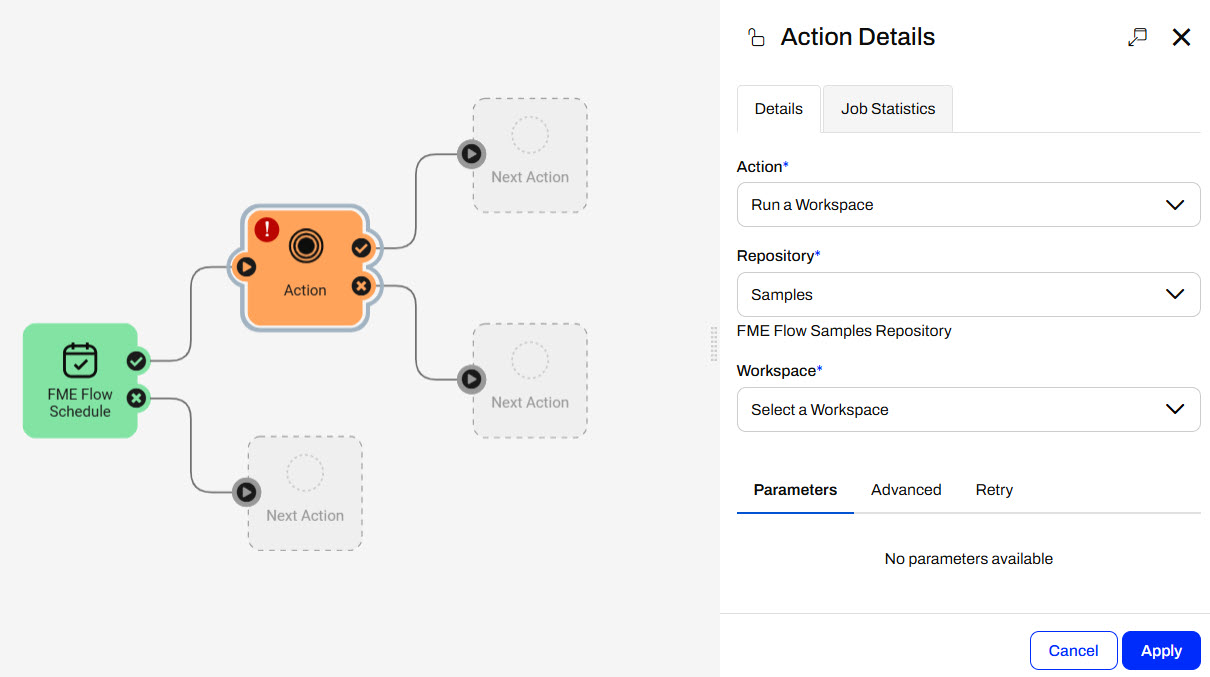Screen dimensions: 1210x677
Task: Click the schedule node's failure X port
Action: 137,398
